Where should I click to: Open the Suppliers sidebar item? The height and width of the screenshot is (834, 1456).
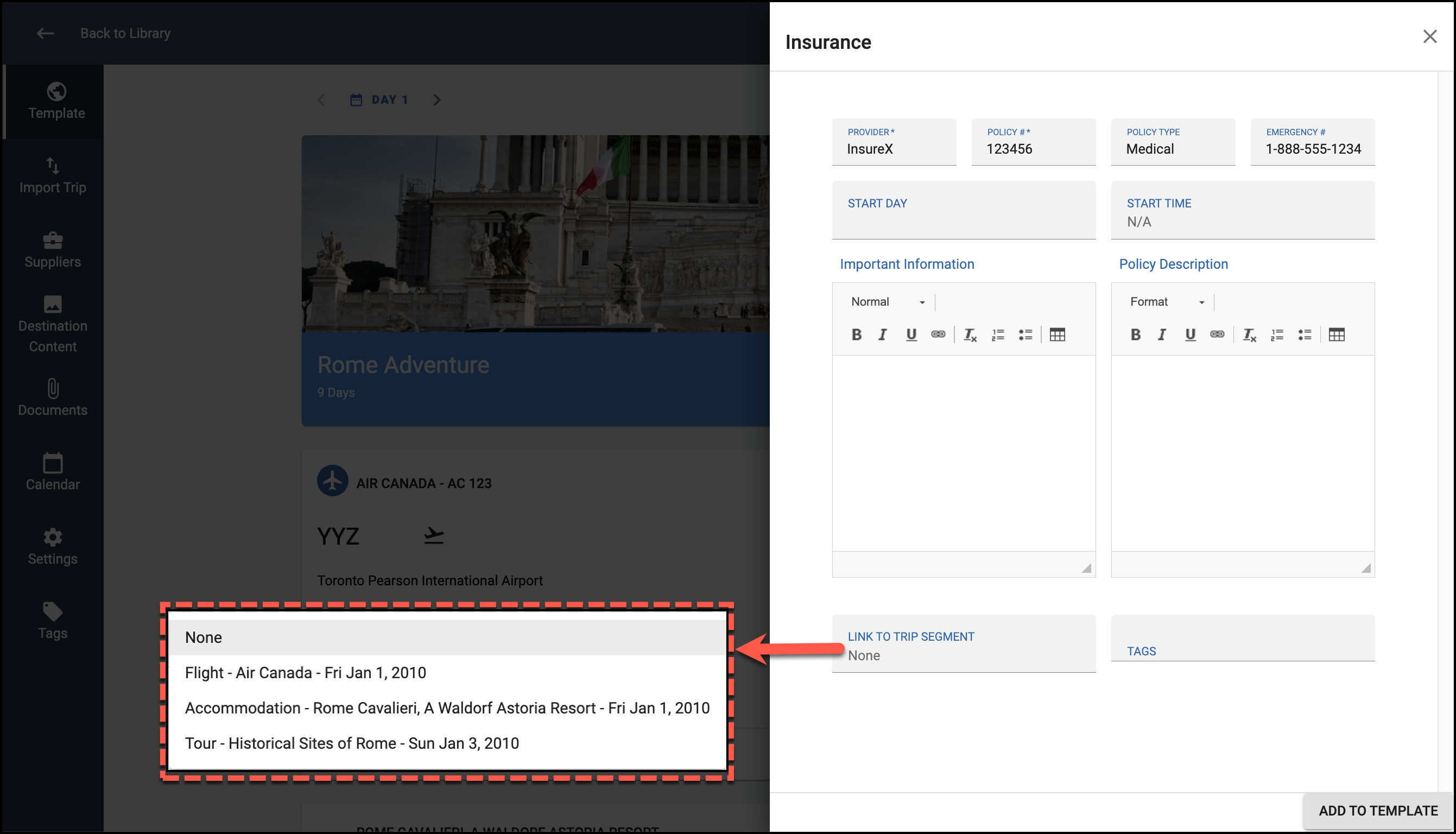pyautogui.click(x=53, y=250)
